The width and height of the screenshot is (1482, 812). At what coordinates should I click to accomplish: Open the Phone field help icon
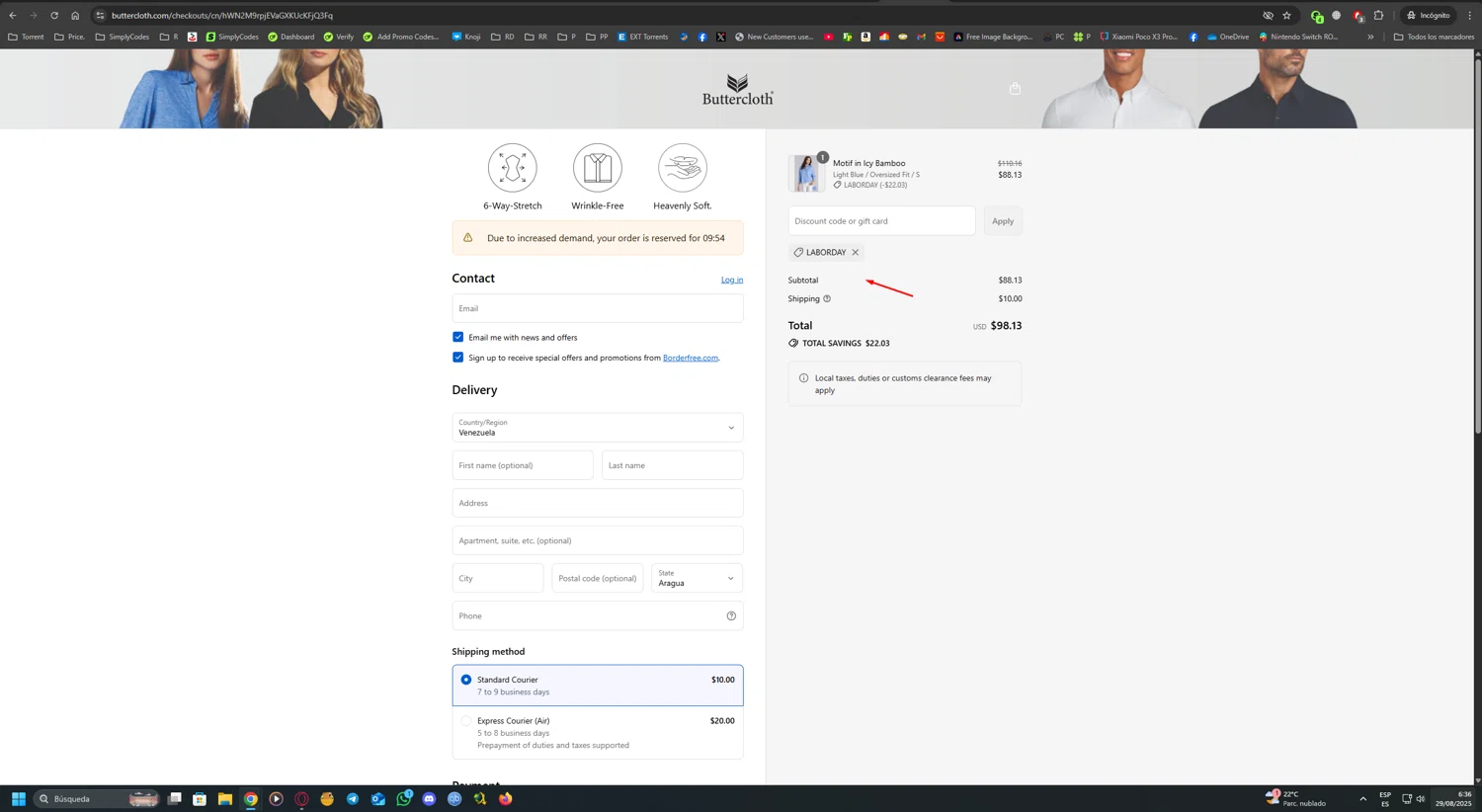[x=731, y=616]
